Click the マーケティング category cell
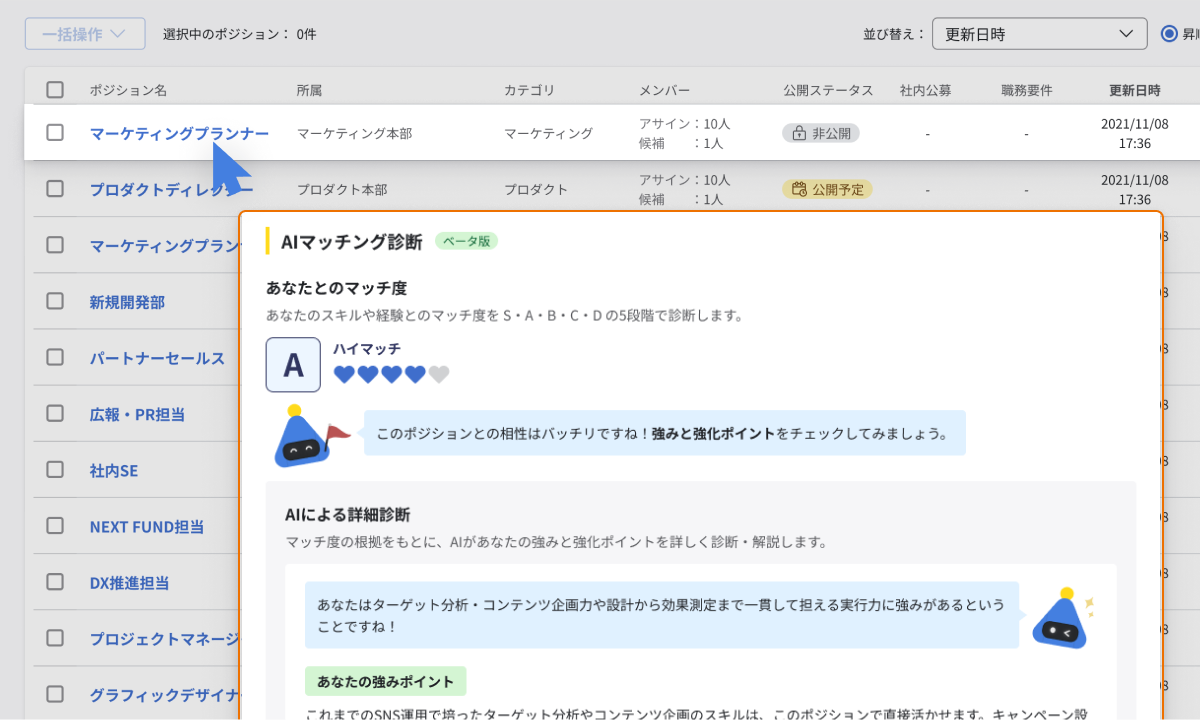Screen dimensions: 1200x720 [548, 133]
